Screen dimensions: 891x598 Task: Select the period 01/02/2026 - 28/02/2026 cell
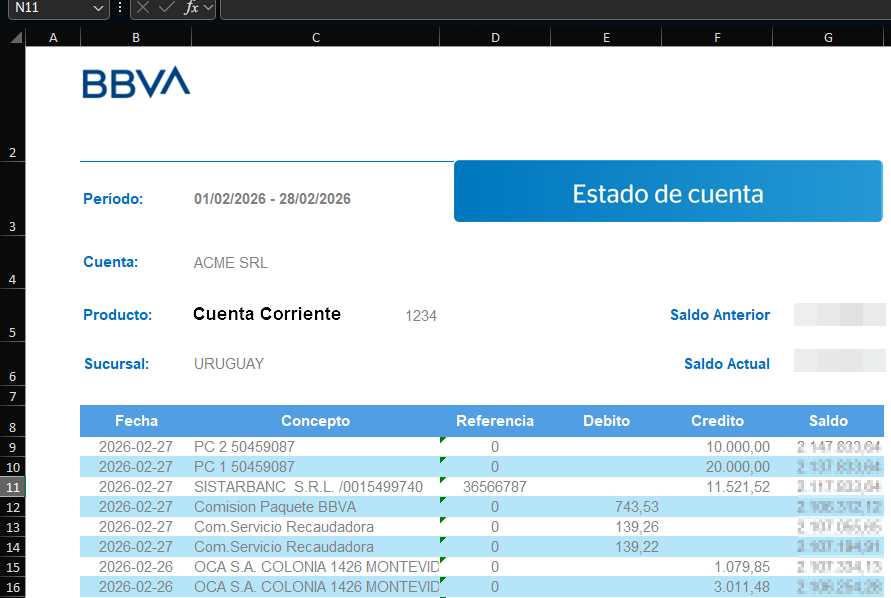click(272, 199)
